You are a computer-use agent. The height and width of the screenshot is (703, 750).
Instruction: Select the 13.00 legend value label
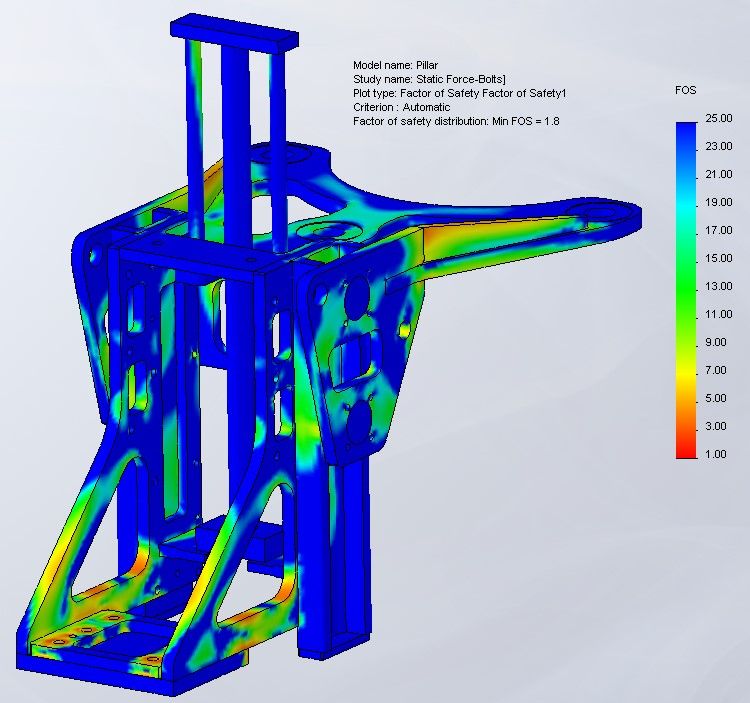[719, 287]
